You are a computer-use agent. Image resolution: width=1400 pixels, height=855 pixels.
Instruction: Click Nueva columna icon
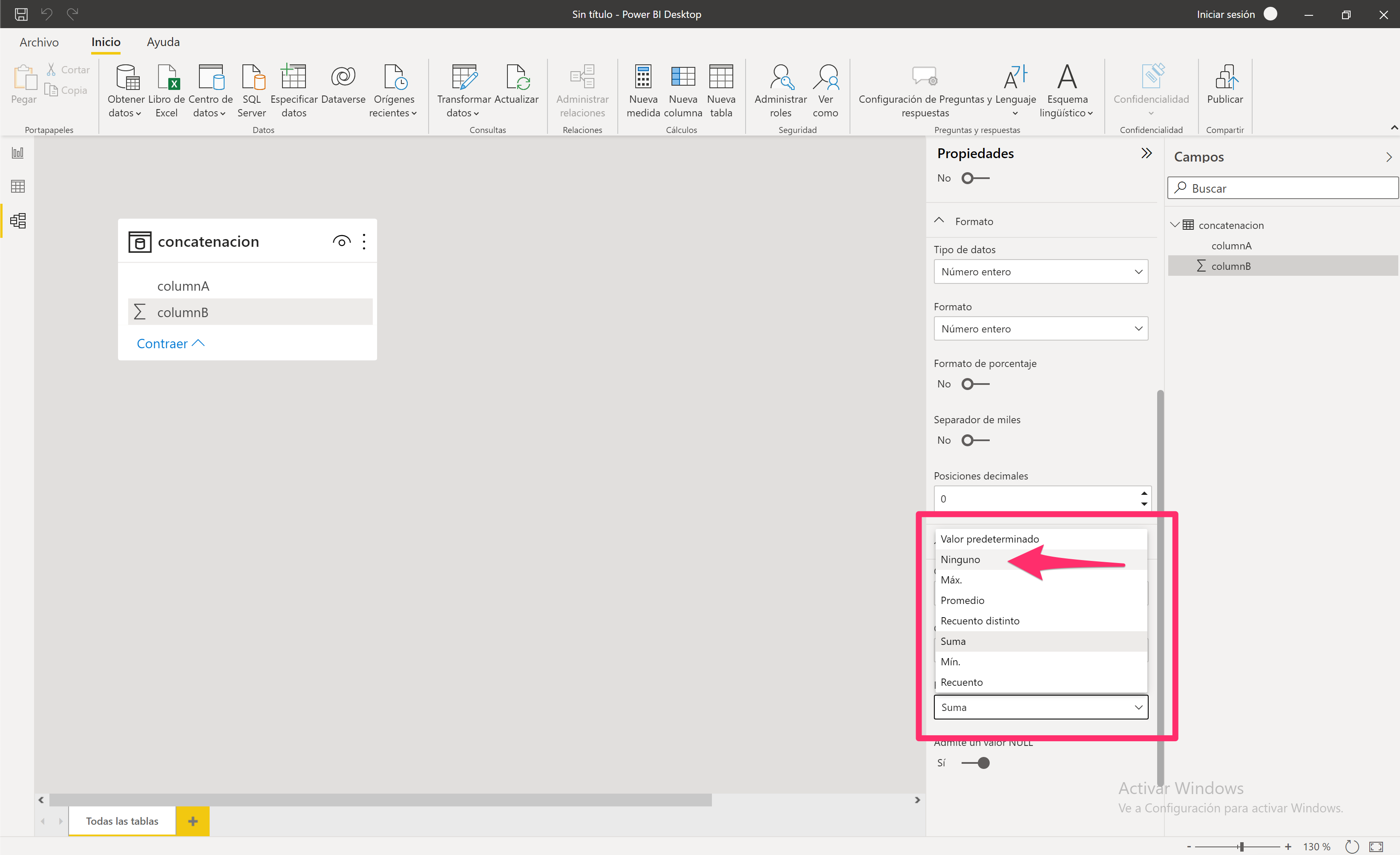683,90
